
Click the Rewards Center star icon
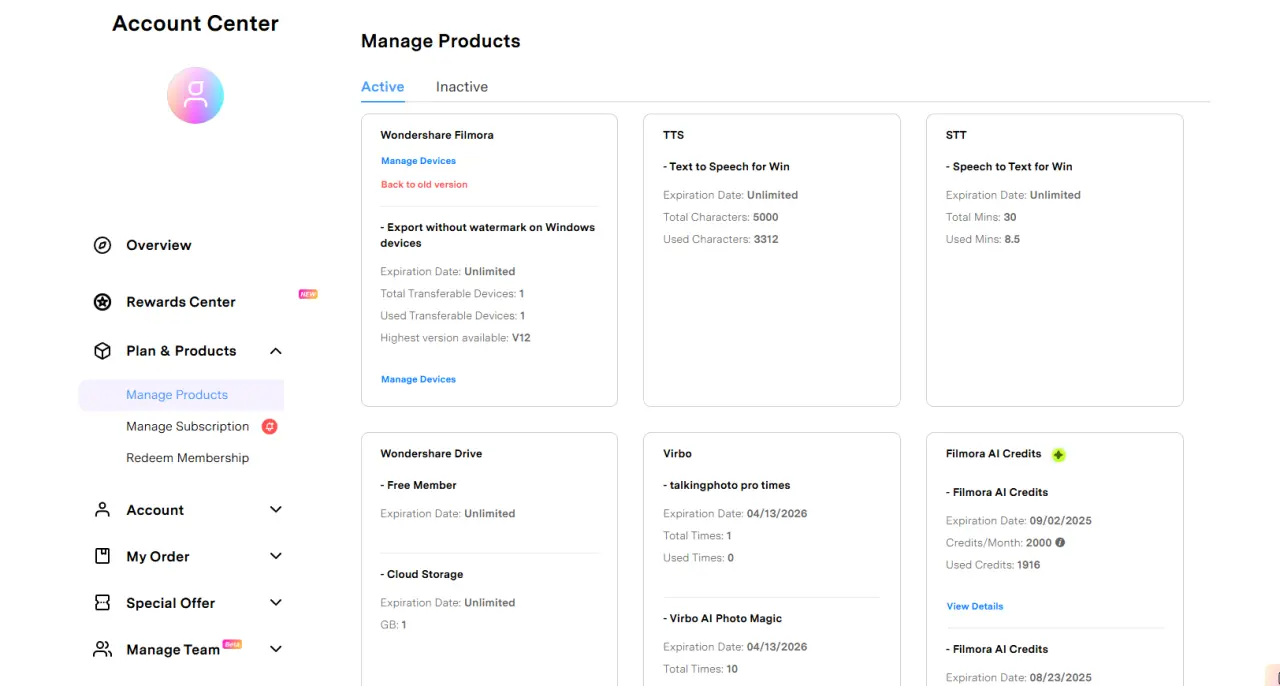point(102,302)
